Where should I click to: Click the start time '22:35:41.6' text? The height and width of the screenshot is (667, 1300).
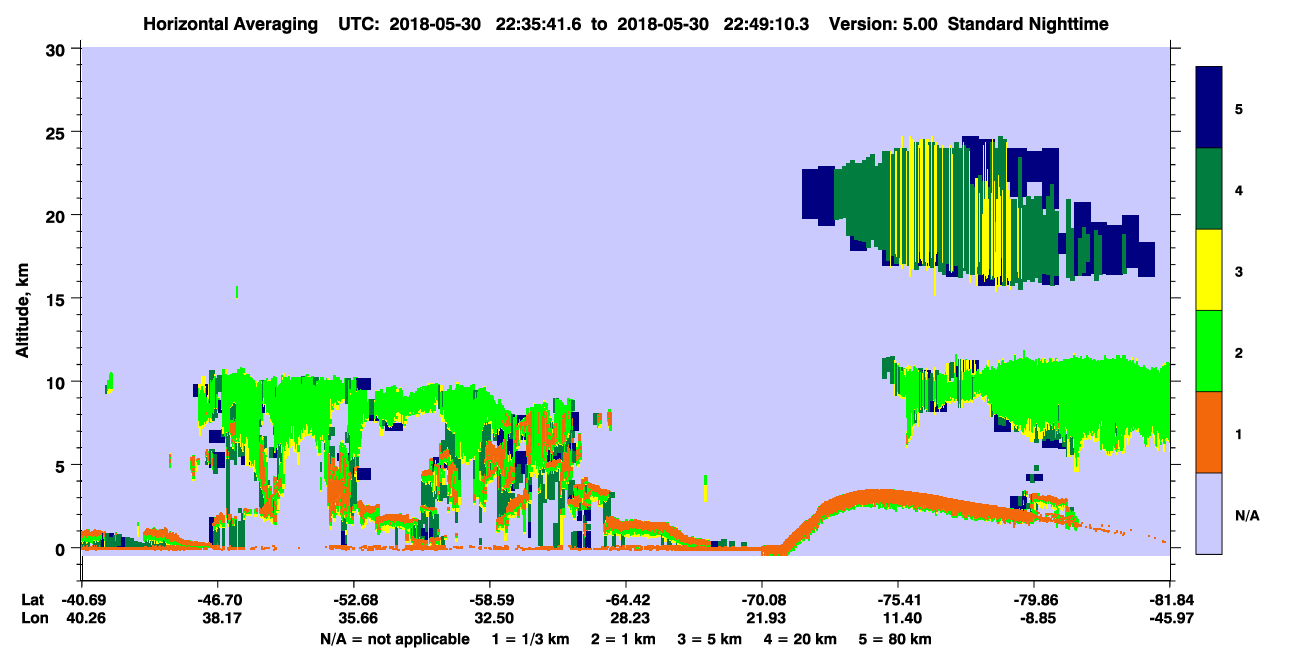coord(538,23)
